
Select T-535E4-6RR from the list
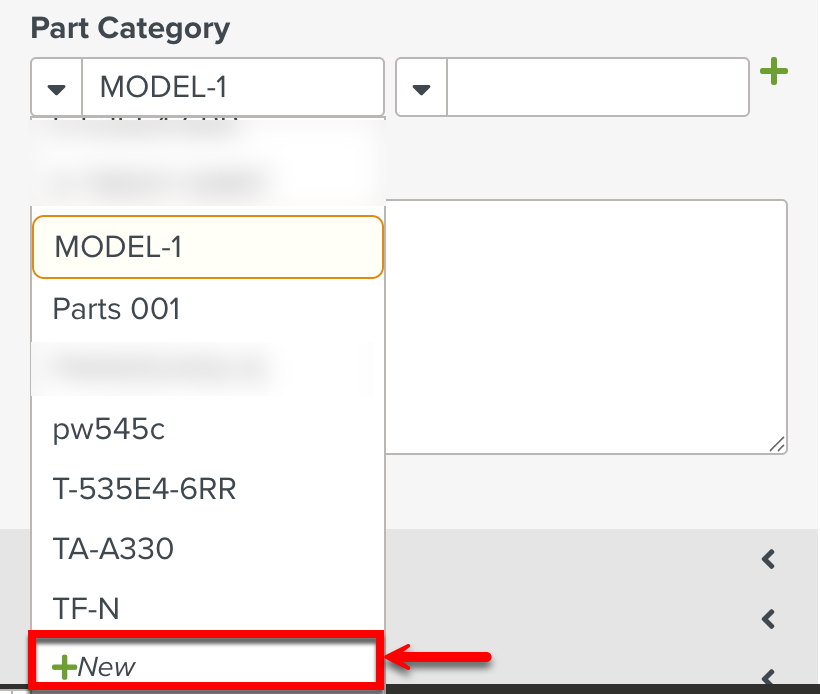click(207, 489)
